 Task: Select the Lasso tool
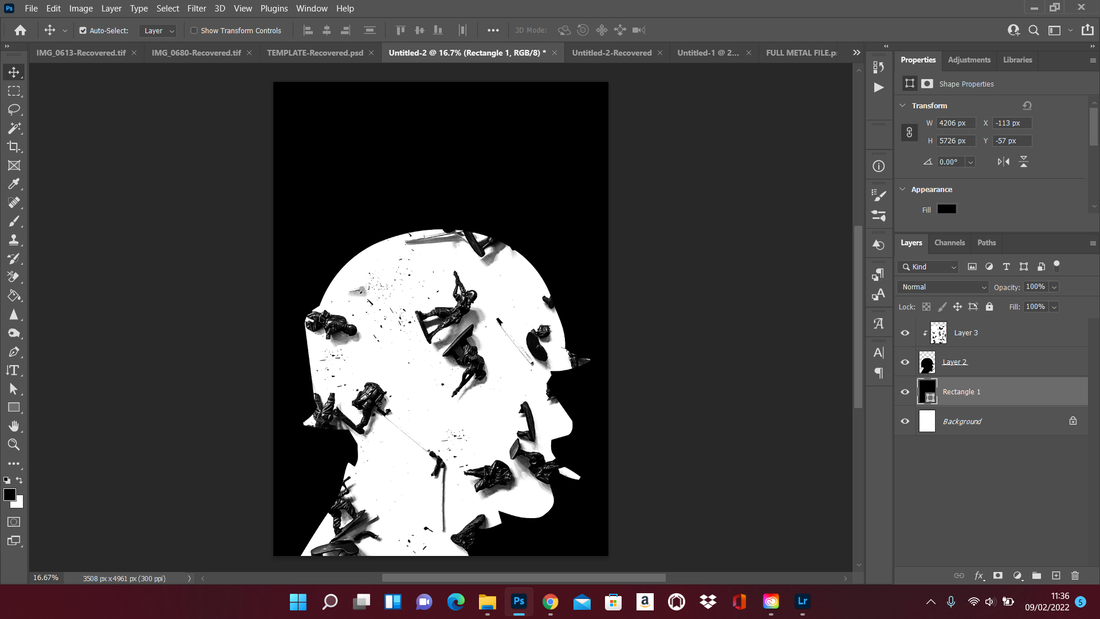coord(13,109)
